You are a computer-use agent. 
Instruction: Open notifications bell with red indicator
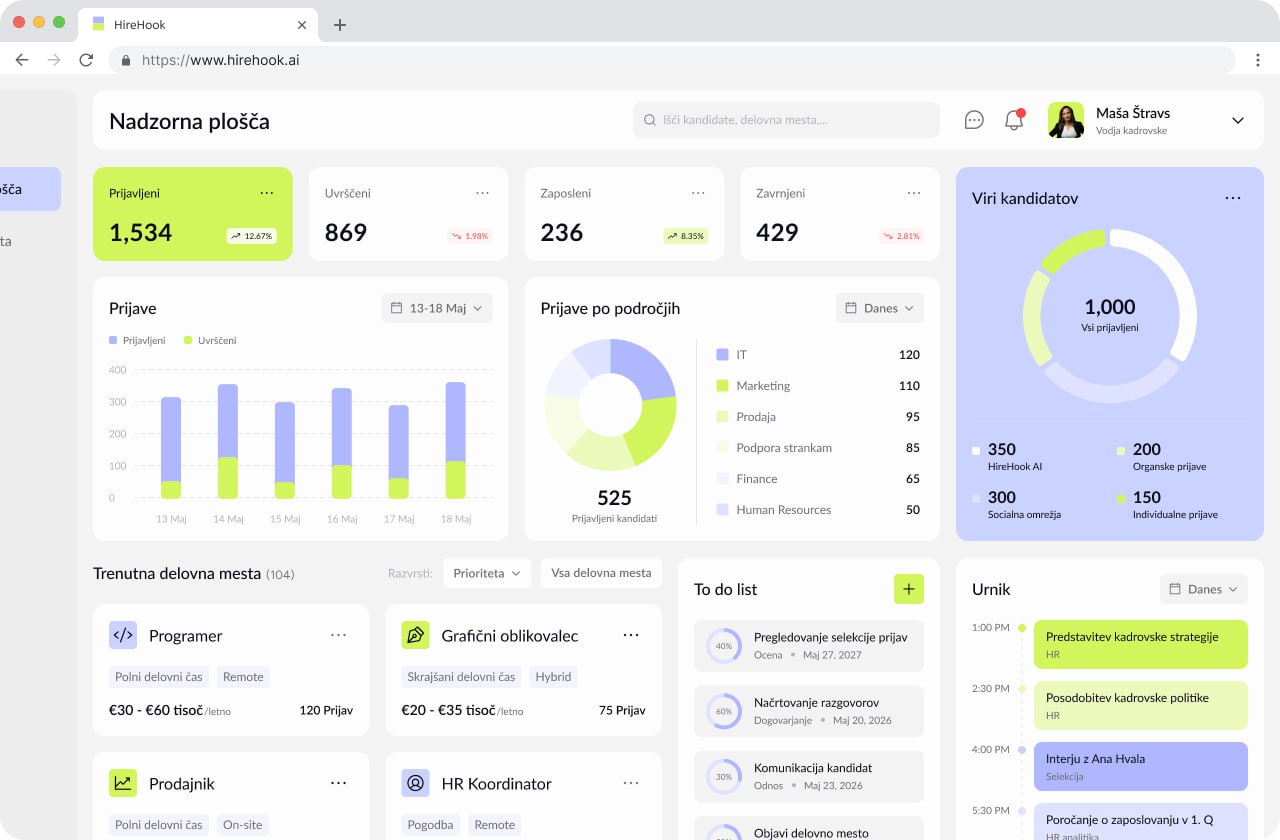tap(1013, 119)
